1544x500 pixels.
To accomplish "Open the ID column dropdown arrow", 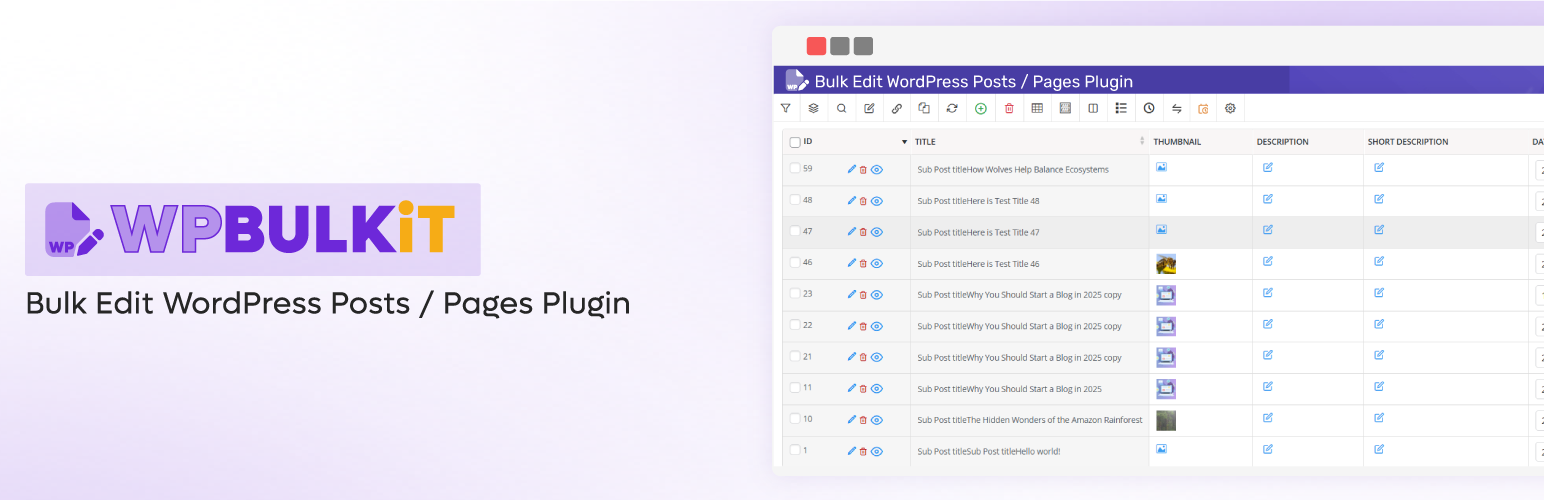I will (x=905, y=142).
